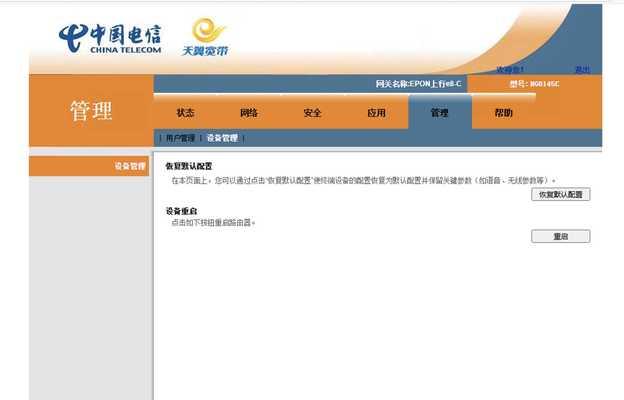The width and height of the screenshot is (624, 400).
Task: Open the 帮助 tab
Action: point(503,113)
